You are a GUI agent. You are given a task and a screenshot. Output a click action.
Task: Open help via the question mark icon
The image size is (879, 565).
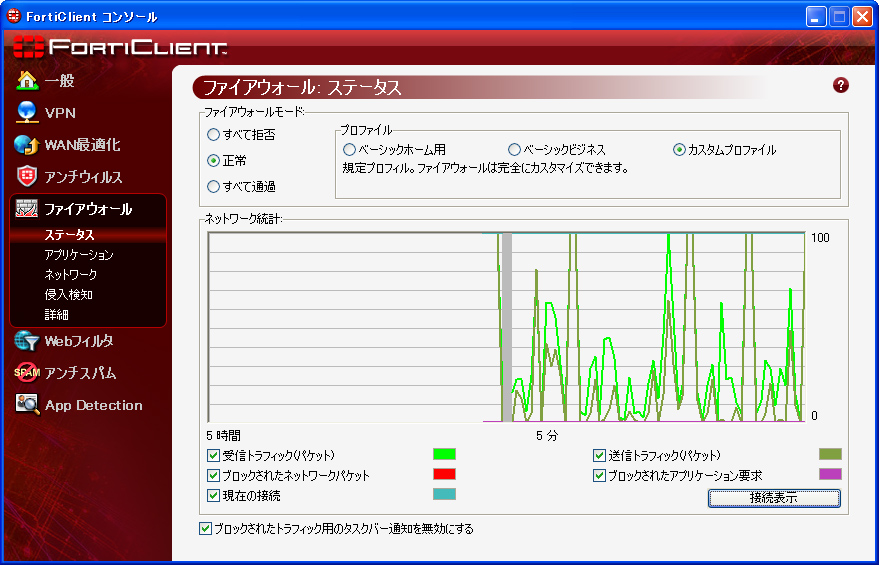click(x=840, y=85)
